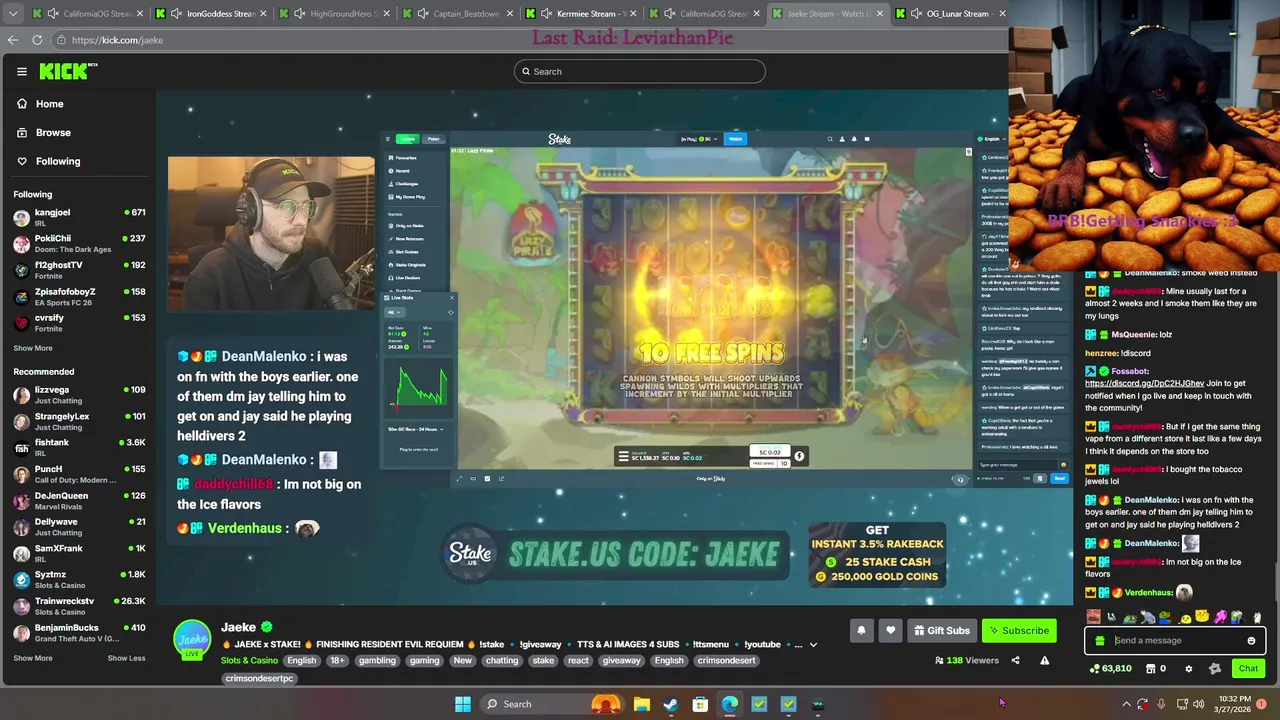Viewport: 1280px width, 720px height.
Task: Show more followed channels
Action: coord(33,348)
